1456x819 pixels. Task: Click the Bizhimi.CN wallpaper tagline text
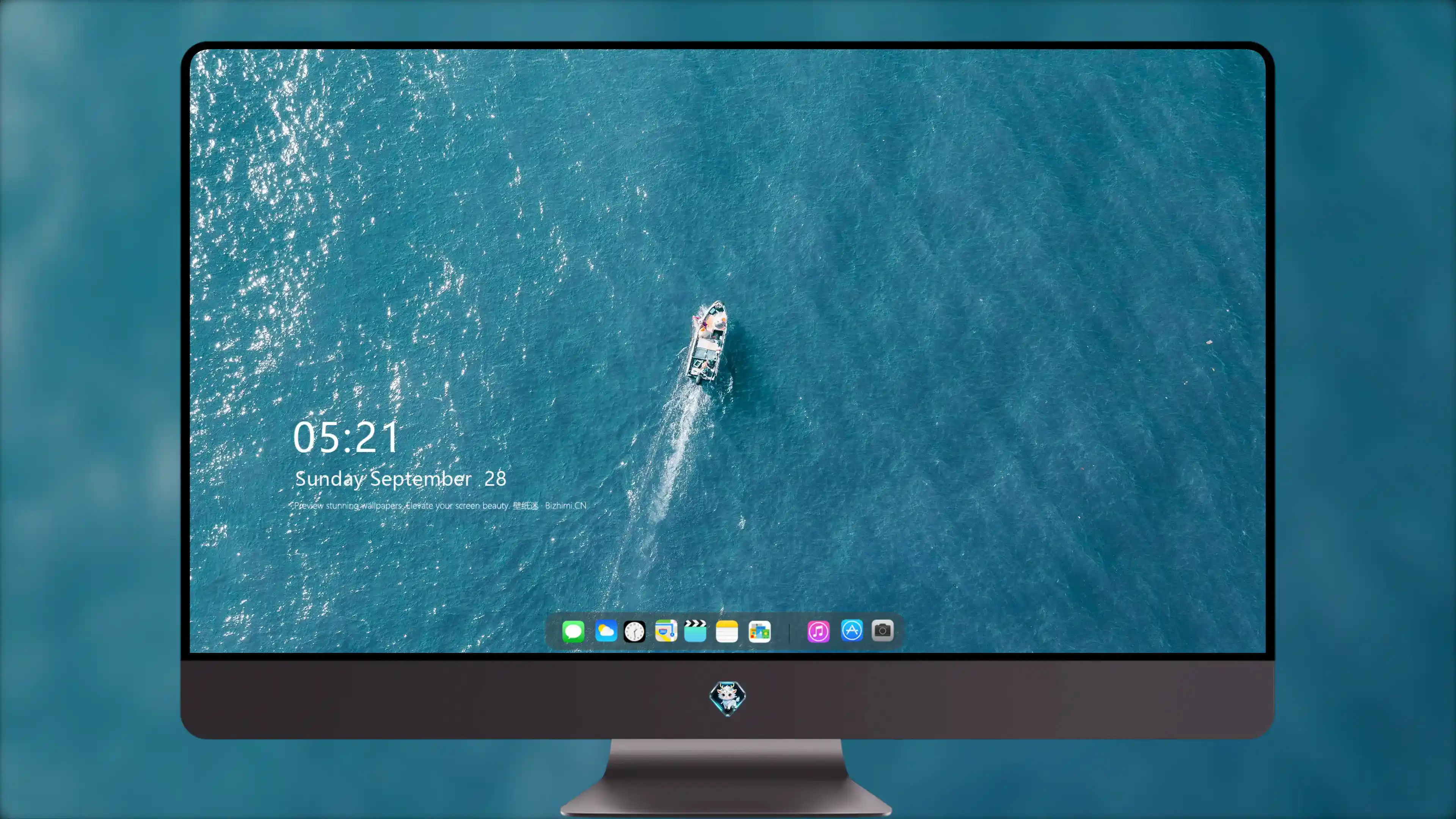[x=440, y=505]
